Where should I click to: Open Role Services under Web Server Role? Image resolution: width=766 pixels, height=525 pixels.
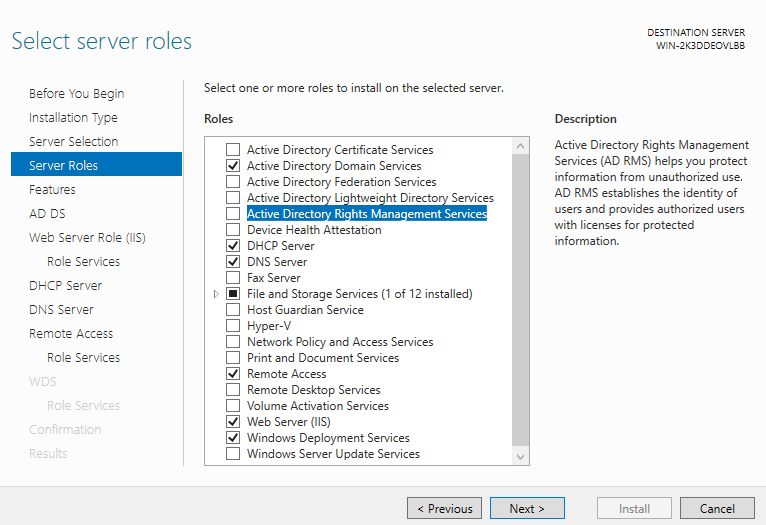[84, 261]
